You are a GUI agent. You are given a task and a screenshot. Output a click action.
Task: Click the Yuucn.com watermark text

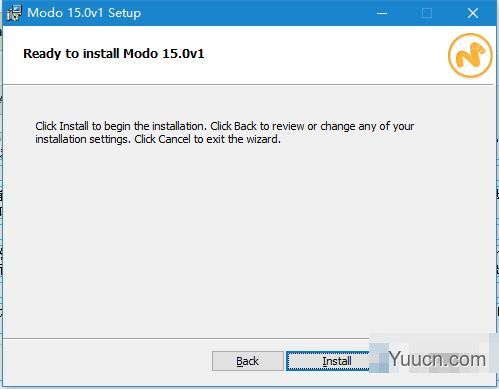(x=437, y=359)
